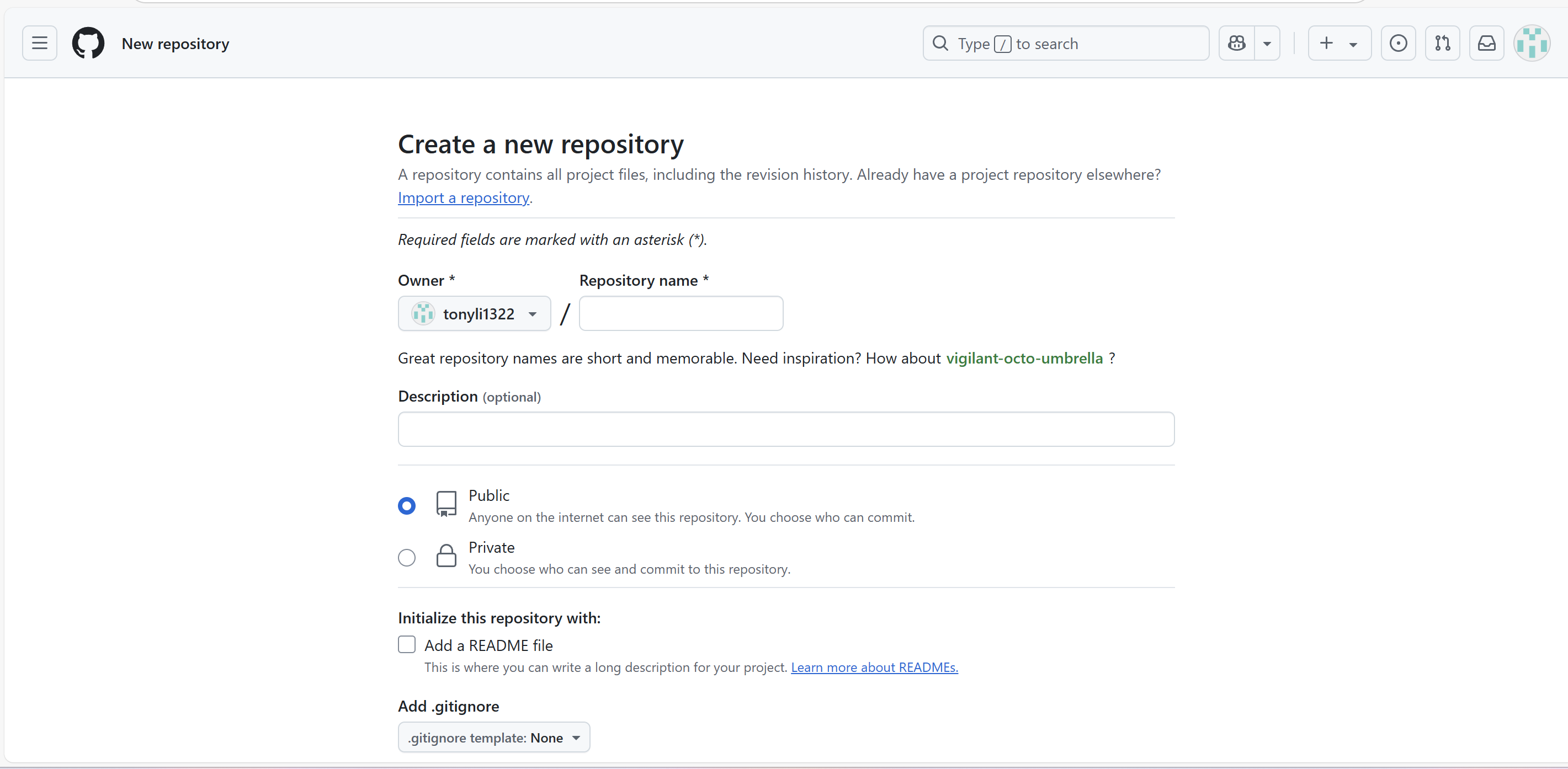The image size is (1568, 769).
Task: Use suggested name vigilant-octo-umbrella
Action: (x=1024, y=359)
